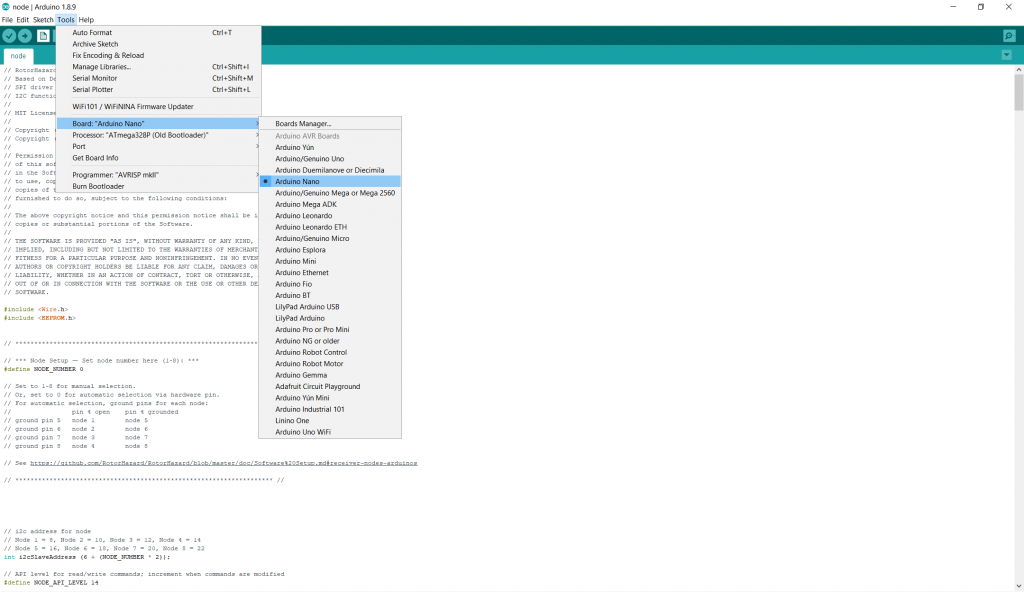Select Burn Bootloader
The width and height of the screenshot is (1024, 592).
(159, 186)
